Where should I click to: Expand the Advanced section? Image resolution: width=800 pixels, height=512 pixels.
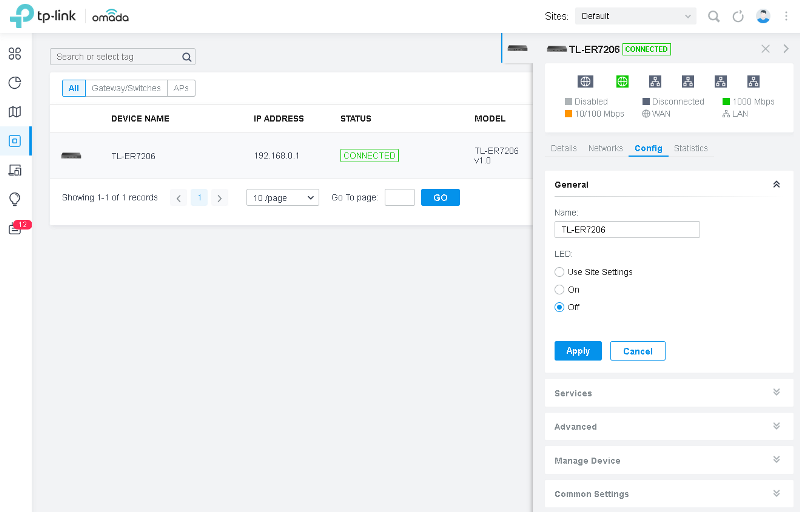coord(669,426)
